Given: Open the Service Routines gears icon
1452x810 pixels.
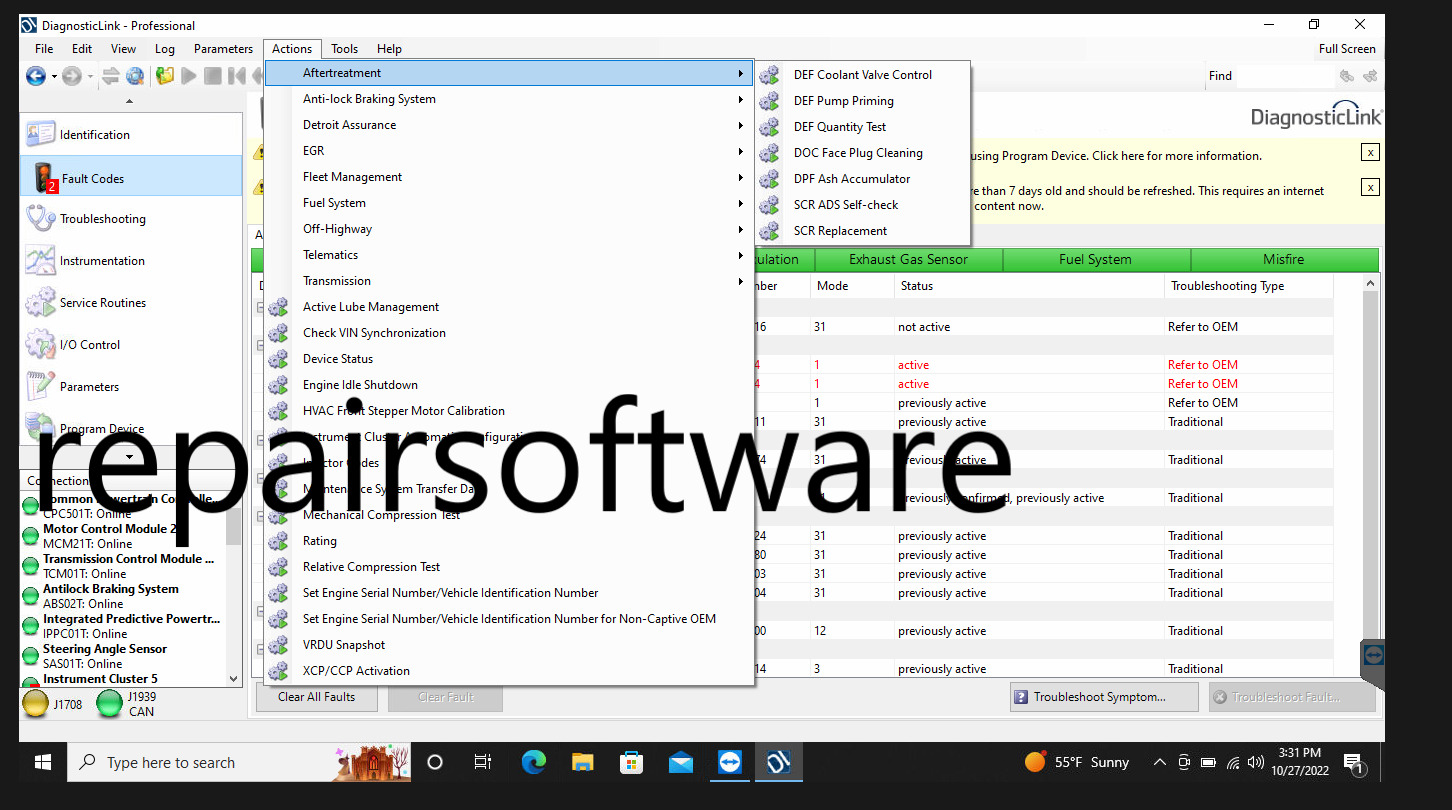Looking at the screenshot, I should (x=41, y=302).
